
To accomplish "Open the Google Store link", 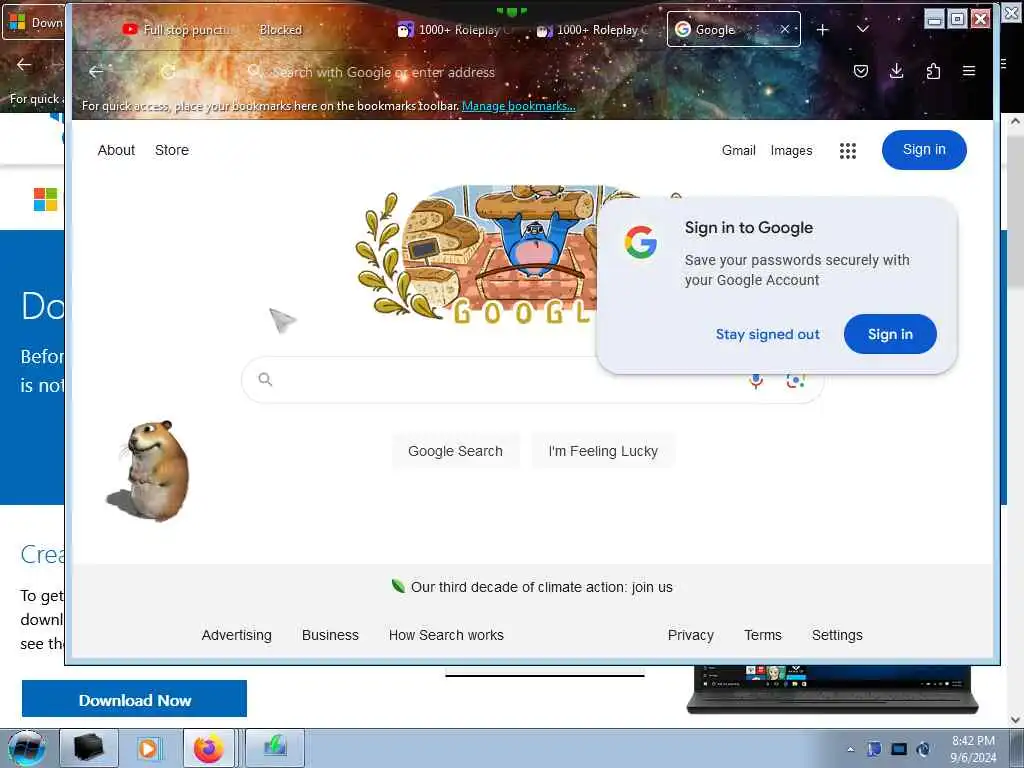I will pos(172,150).
